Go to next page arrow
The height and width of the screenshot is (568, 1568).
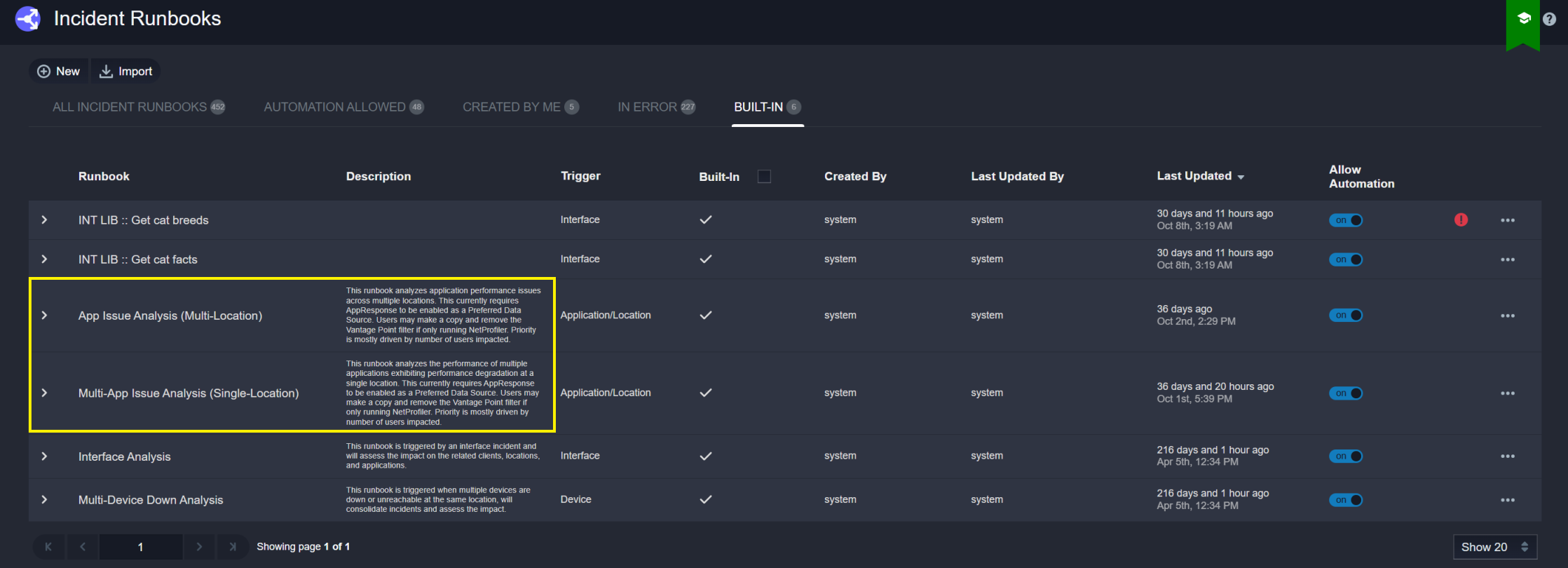(199, 547)
